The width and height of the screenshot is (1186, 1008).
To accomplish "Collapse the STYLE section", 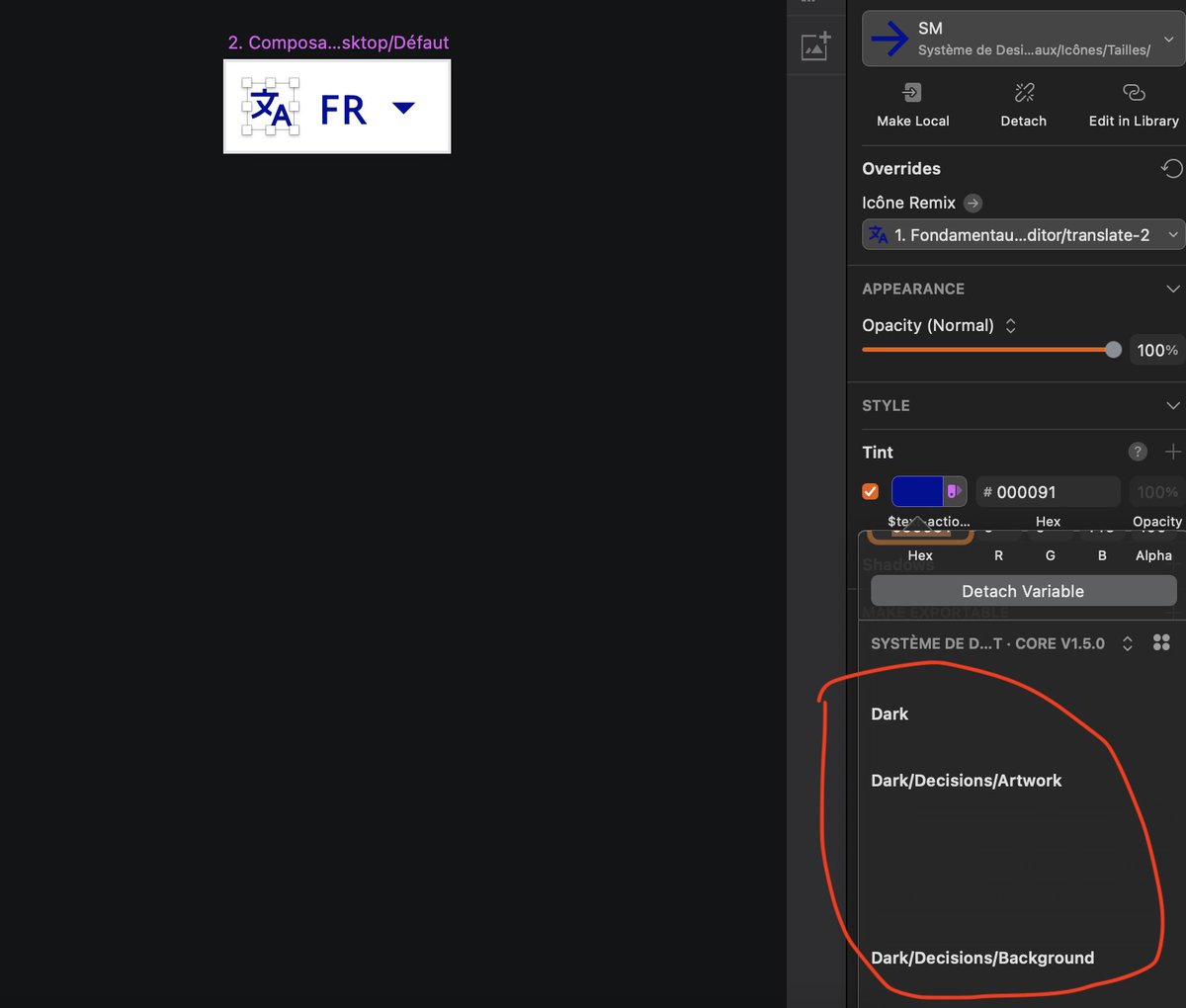I will (1172, 405).
